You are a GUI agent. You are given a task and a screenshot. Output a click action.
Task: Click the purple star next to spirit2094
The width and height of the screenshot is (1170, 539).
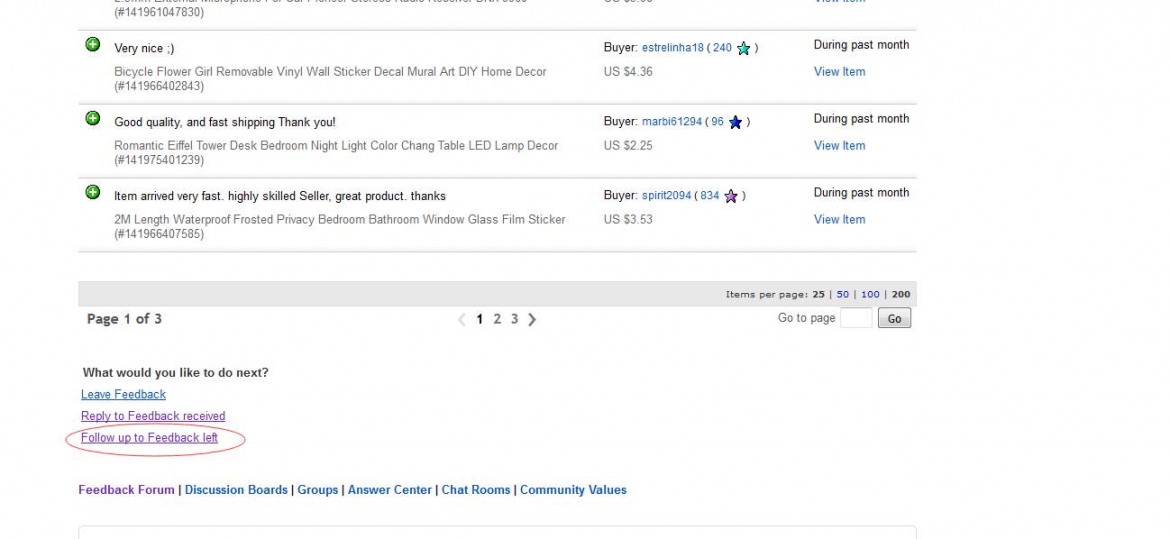[731, 197]
